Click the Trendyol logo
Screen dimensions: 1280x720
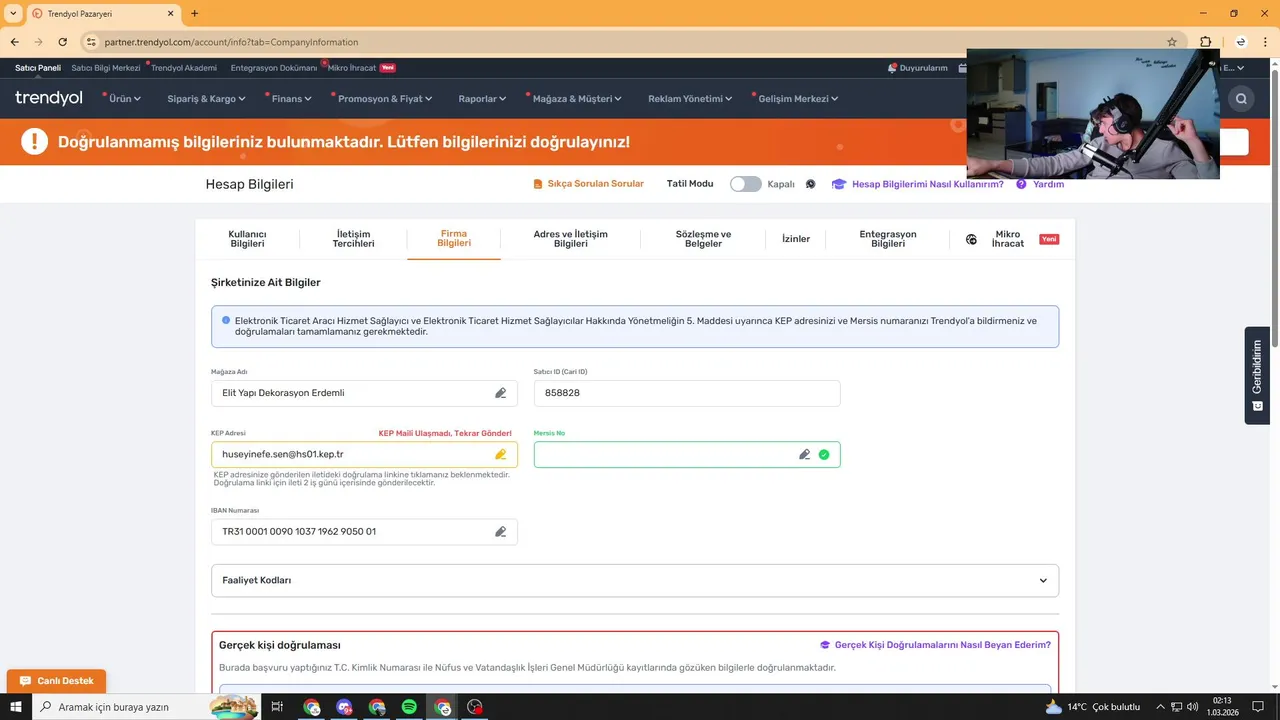pyautogui.click(x=49, y=98)
